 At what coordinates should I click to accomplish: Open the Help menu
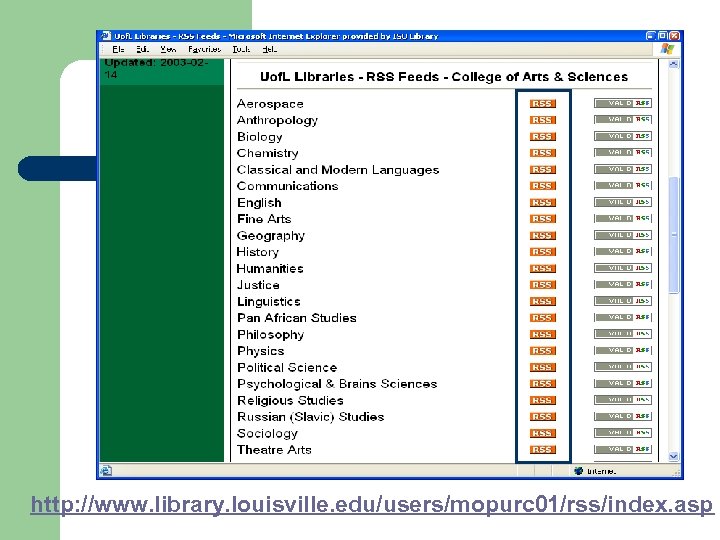[270, 49]
